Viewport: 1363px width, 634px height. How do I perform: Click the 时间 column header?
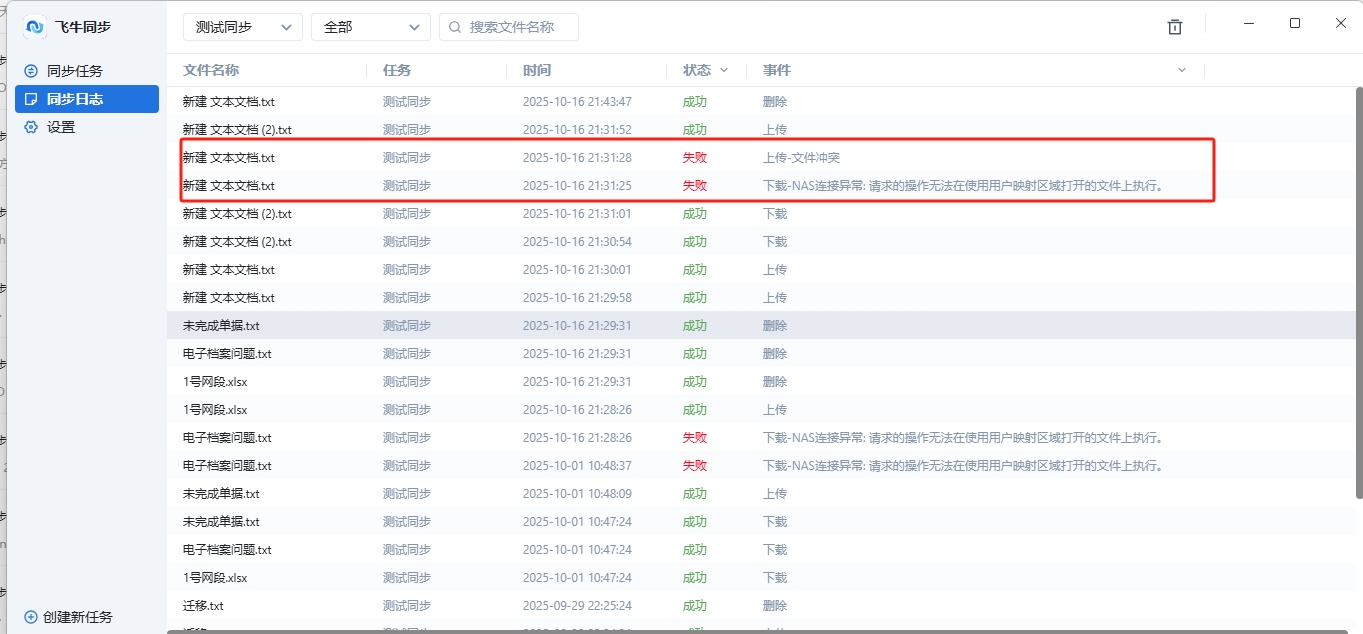(x=538, y=70)
